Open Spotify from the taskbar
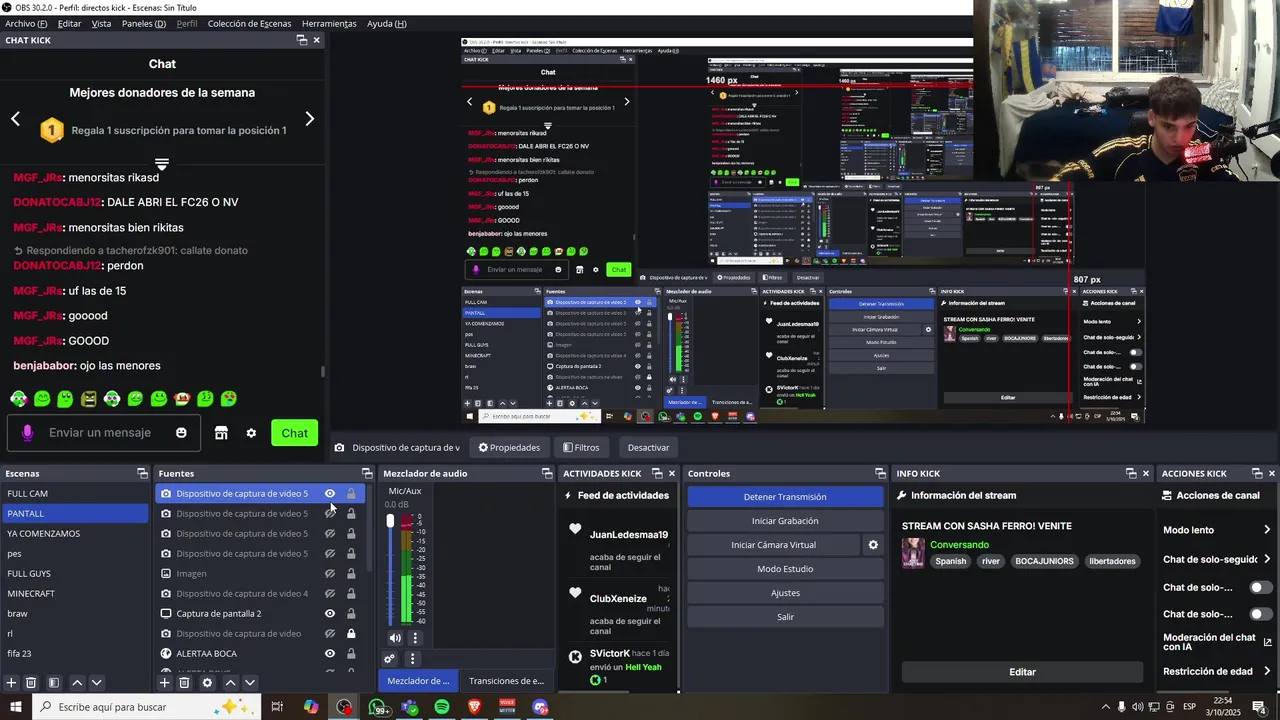The width and height of the screenshot is (1280, 720). click(x=442, y=707)
